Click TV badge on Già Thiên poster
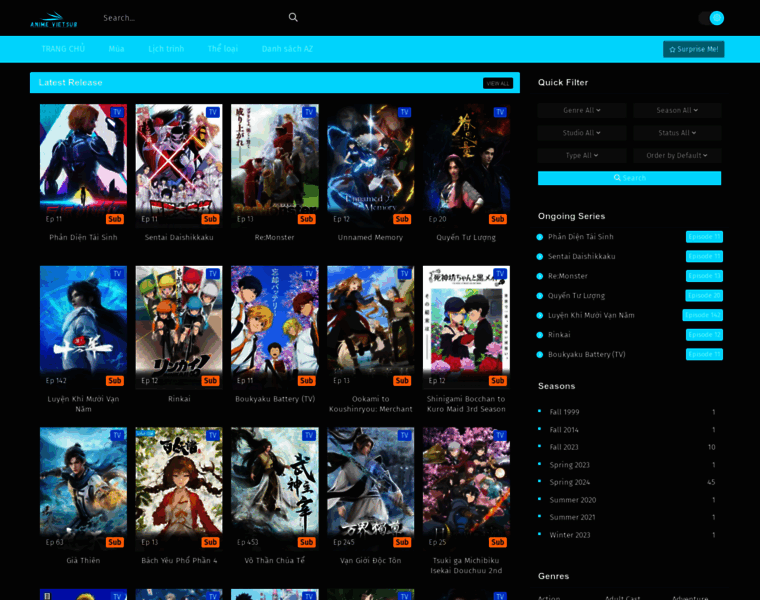The height and width of the screenshot is (600, 760). coord(117,435)
